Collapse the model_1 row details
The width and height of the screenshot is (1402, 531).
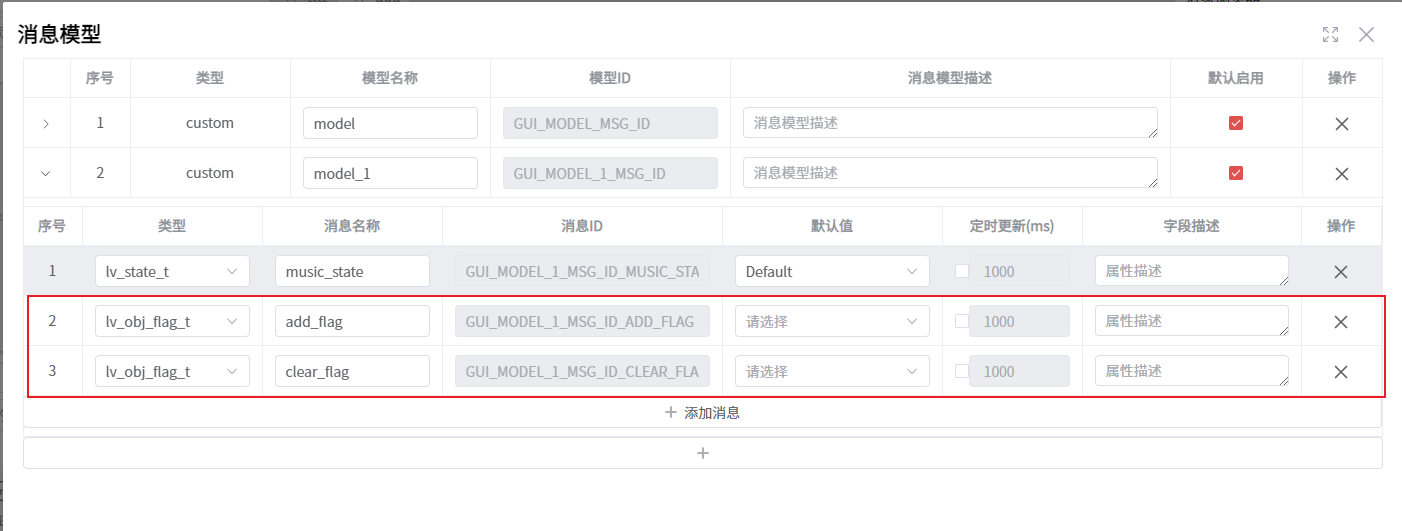tap(46, 173)
